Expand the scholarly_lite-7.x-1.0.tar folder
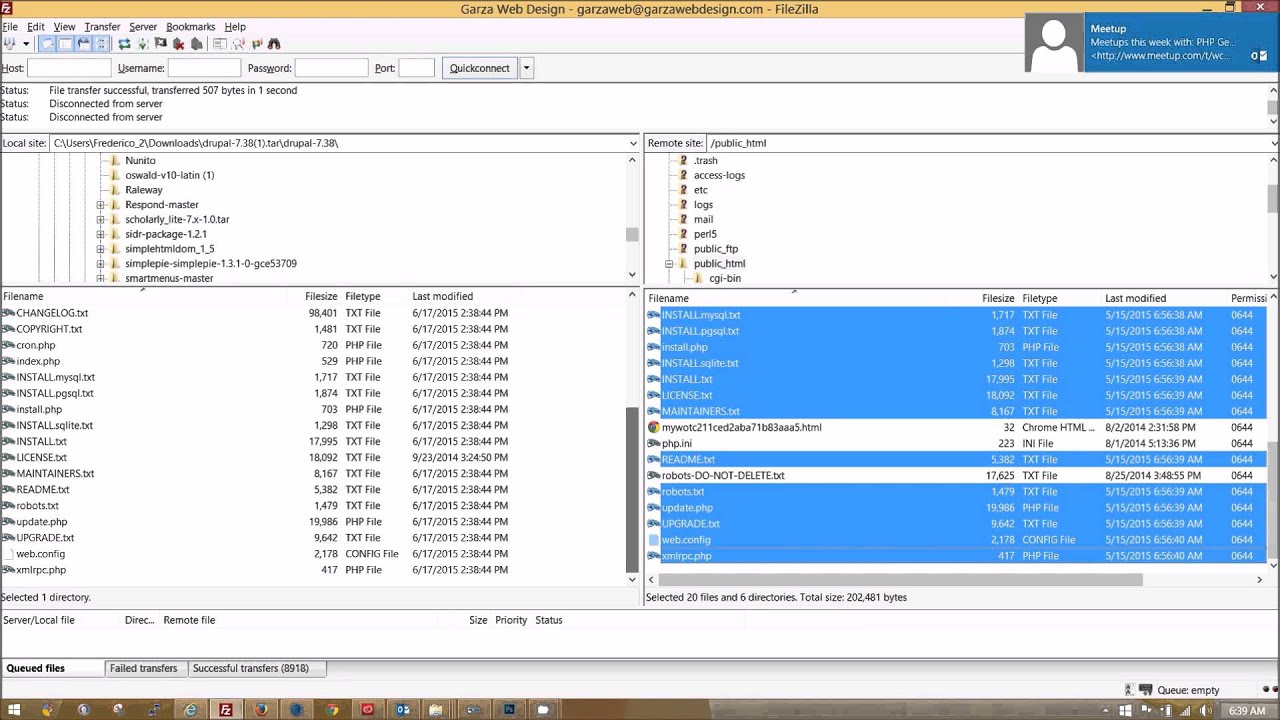The image size is (1280, 720). pos(100,220)
